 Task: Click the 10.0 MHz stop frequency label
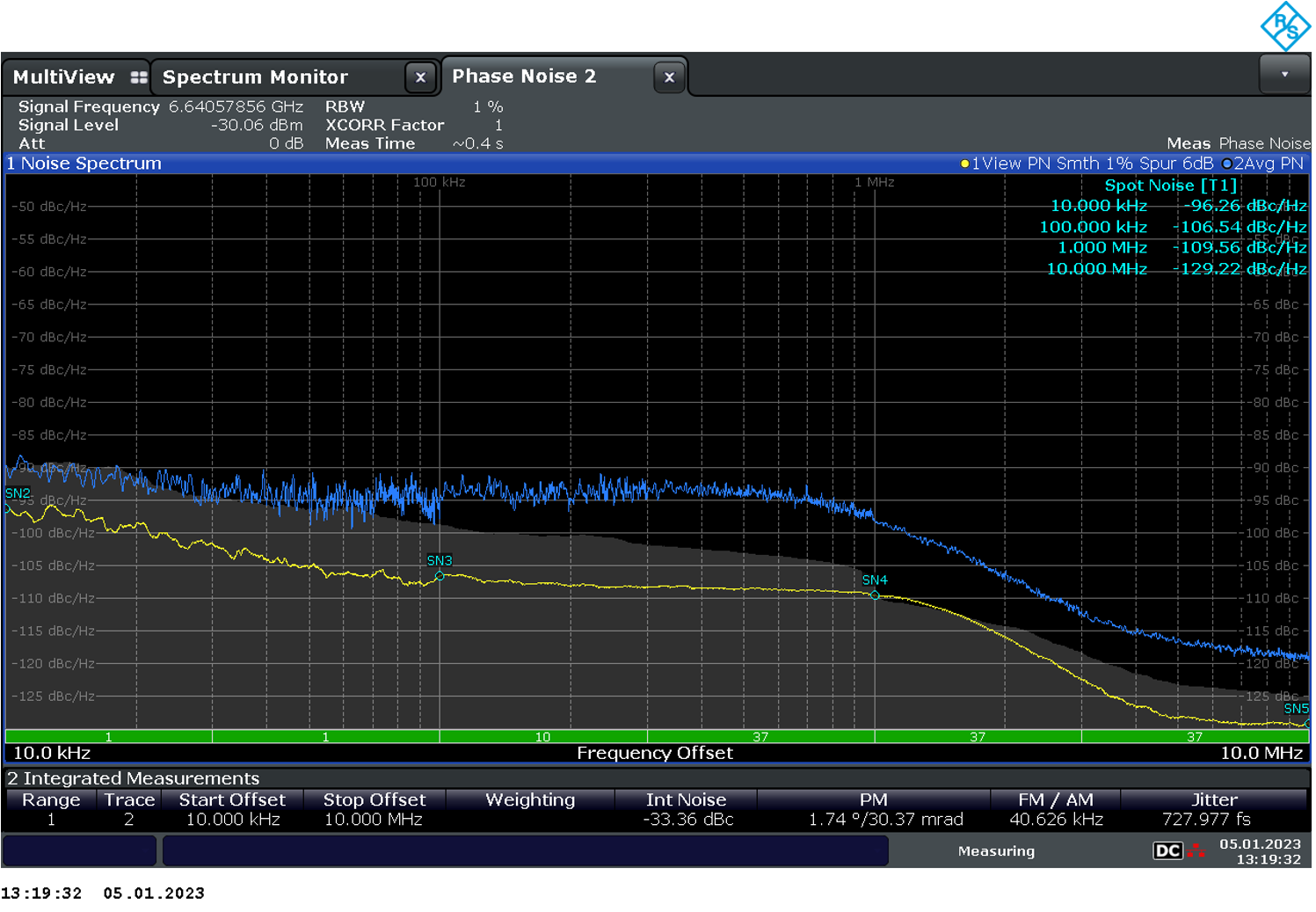(x=1261, y=753)
